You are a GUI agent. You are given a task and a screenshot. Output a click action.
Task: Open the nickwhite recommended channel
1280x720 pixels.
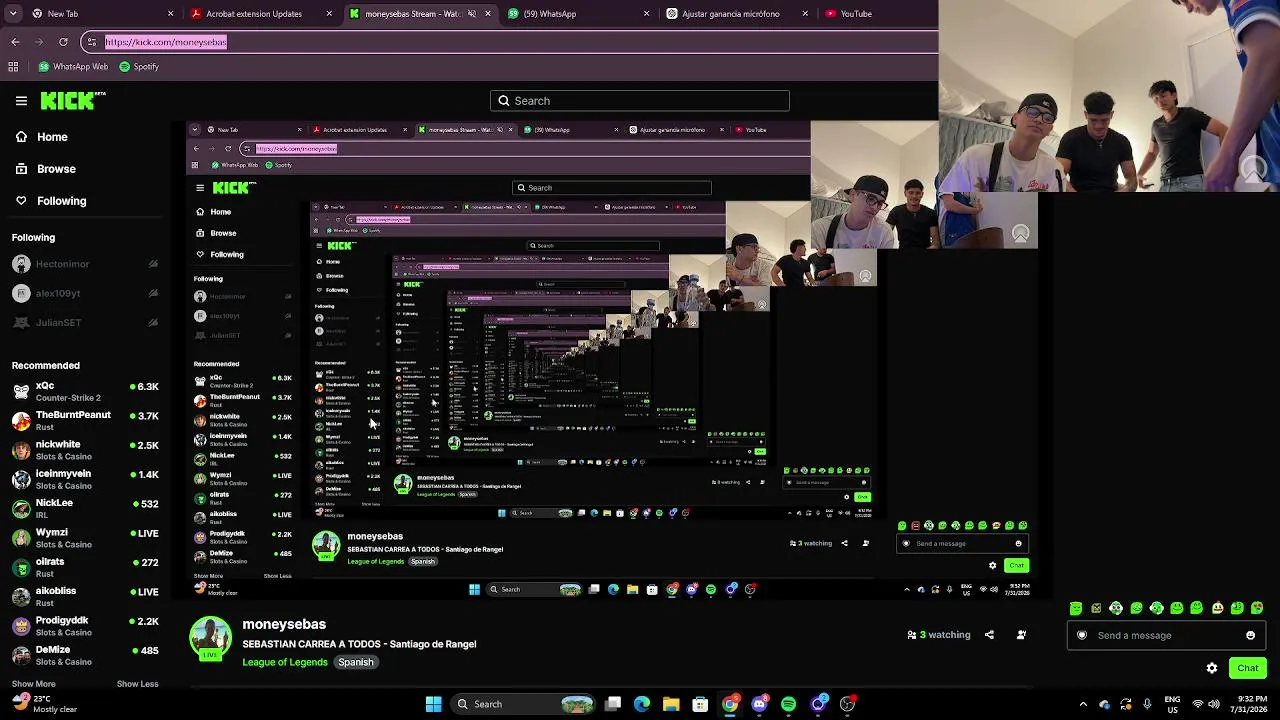85,450
